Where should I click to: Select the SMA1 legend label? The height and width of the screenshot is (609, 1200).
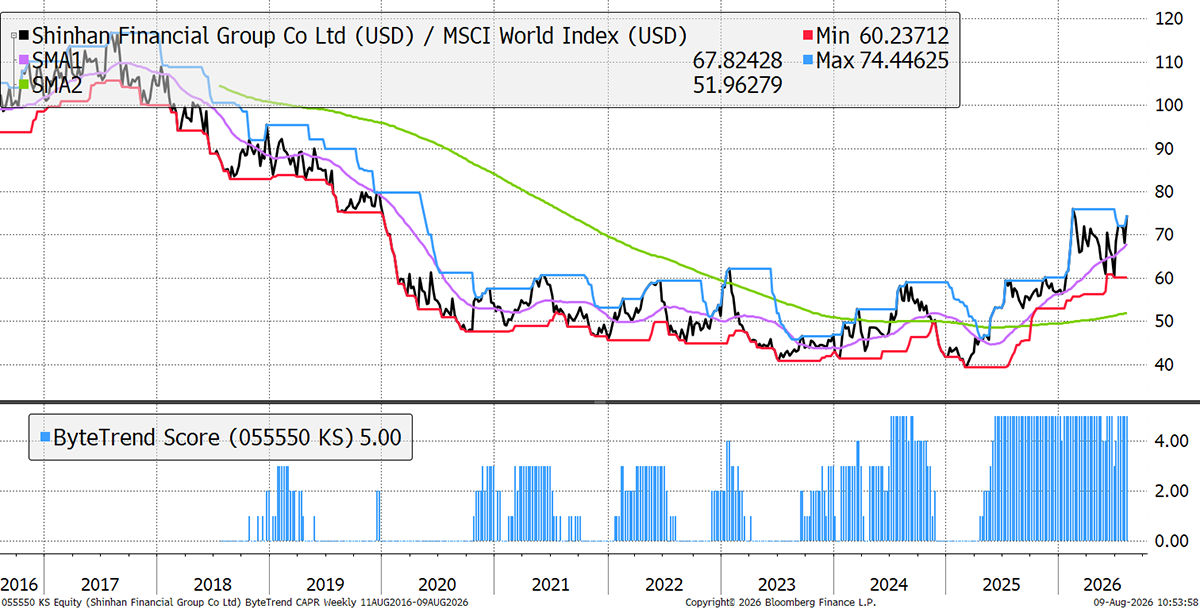59,61
